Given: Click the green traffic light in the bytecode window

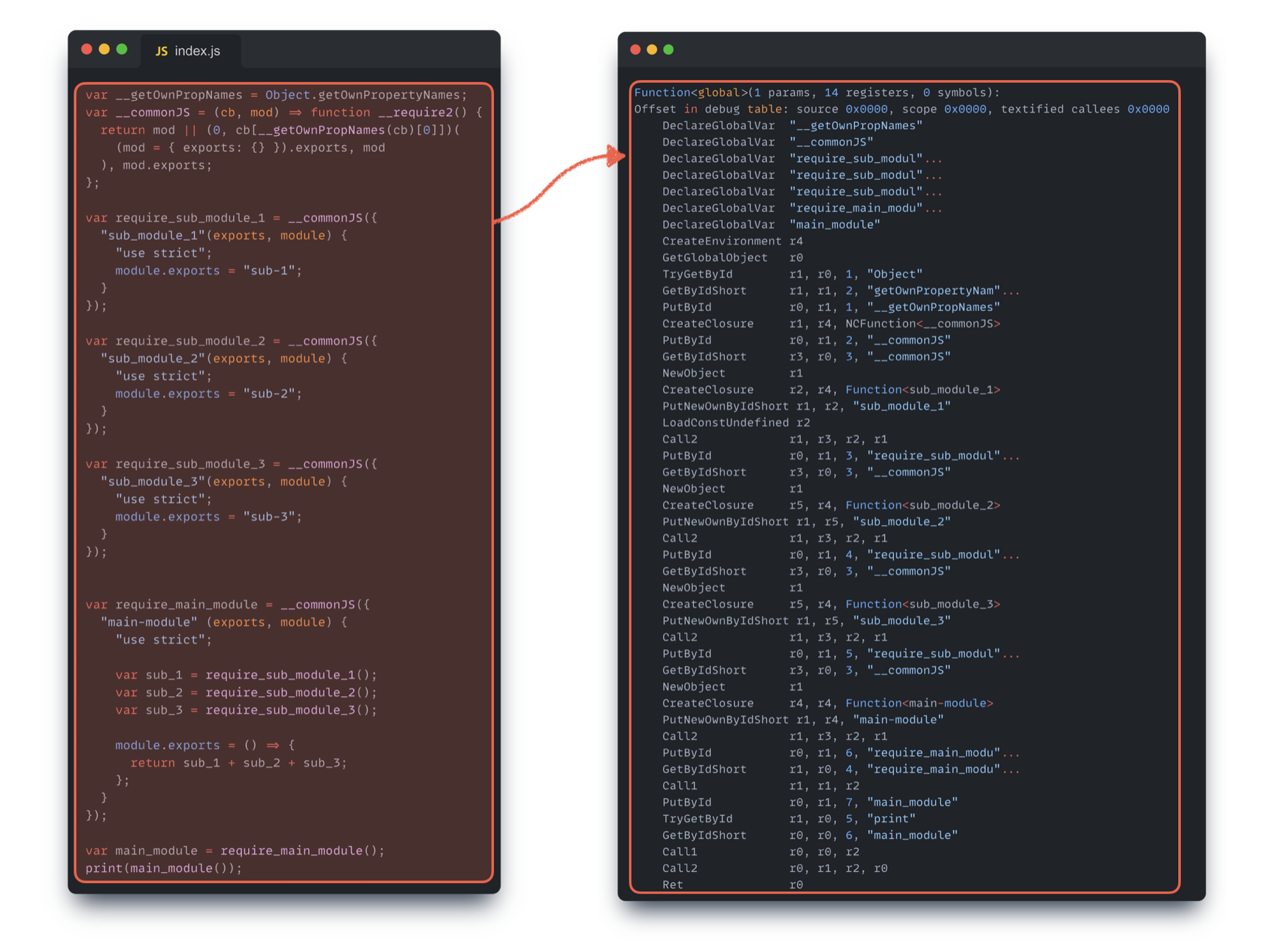Looking at the screenshot, I should point(670,49).
